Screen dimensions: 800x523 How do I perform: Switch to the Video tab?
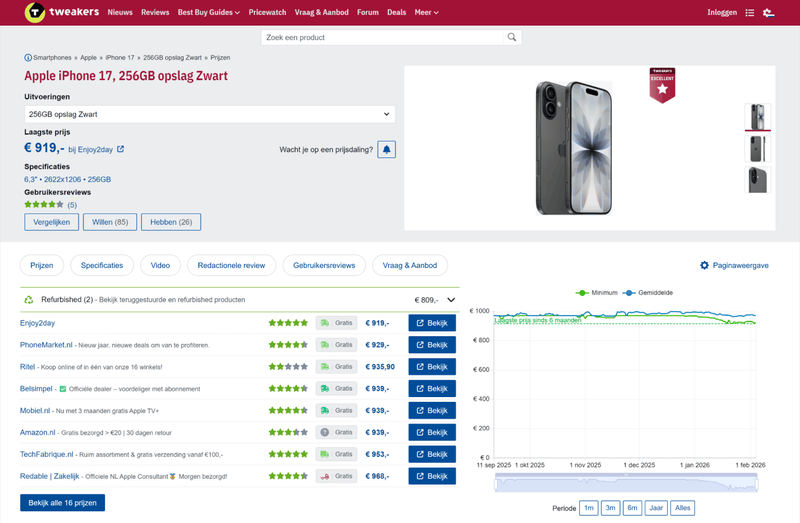pos(160,265)
